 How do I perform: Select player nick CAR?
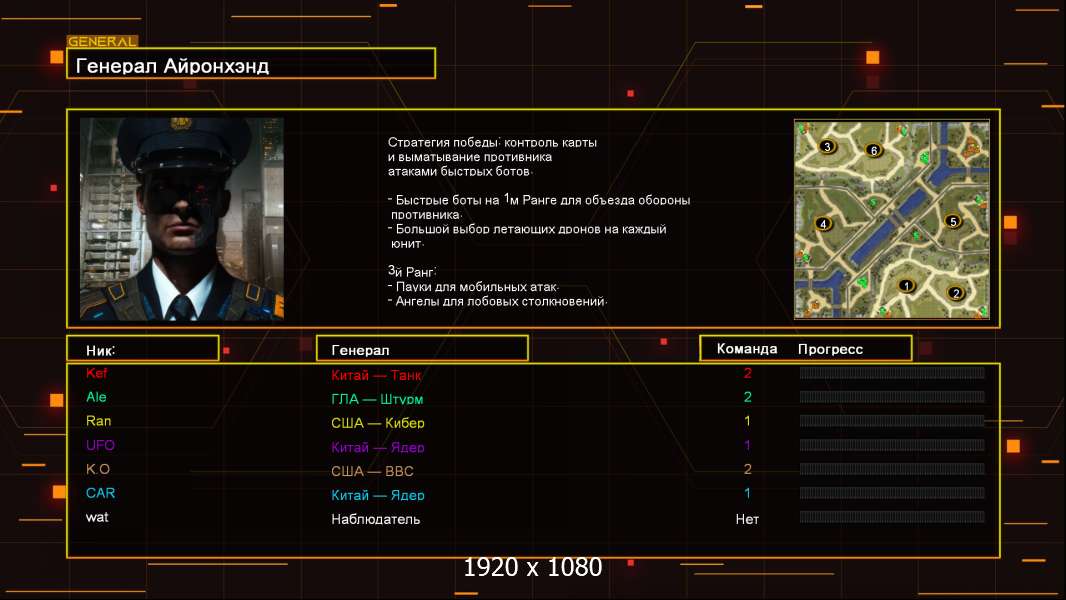[x=100, y=493]
